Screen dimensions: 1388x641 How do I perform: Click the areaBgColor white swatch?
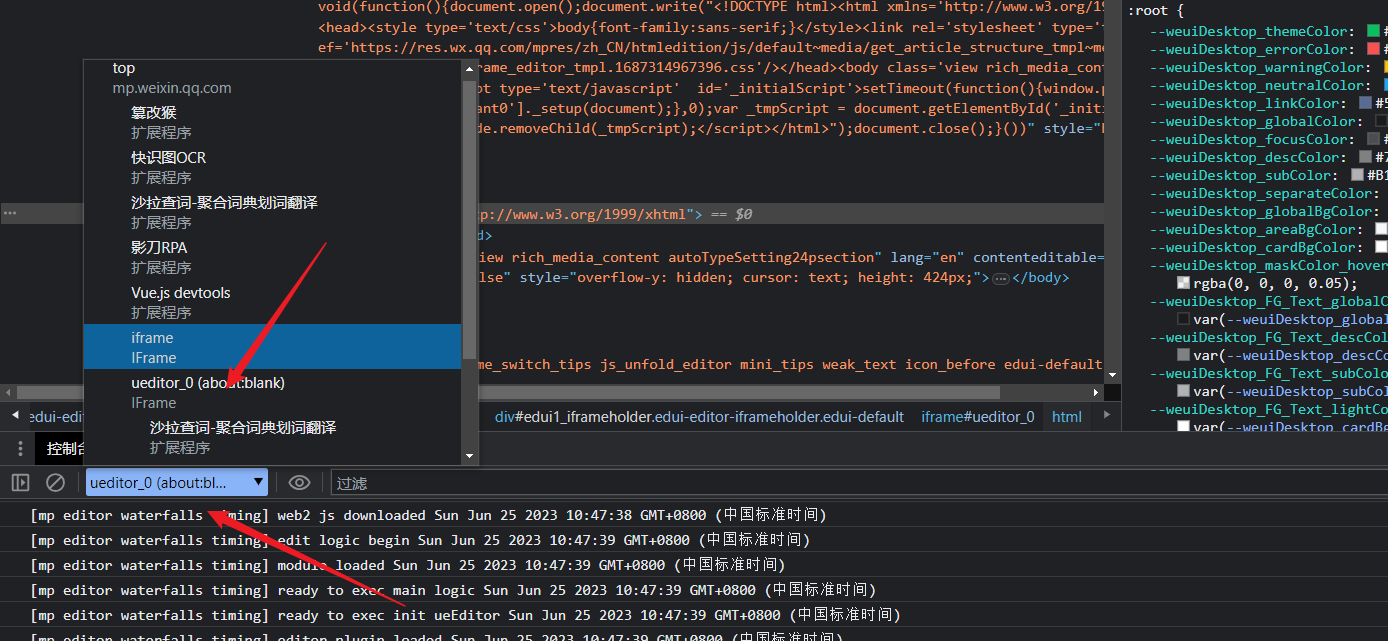point(1381,229)
